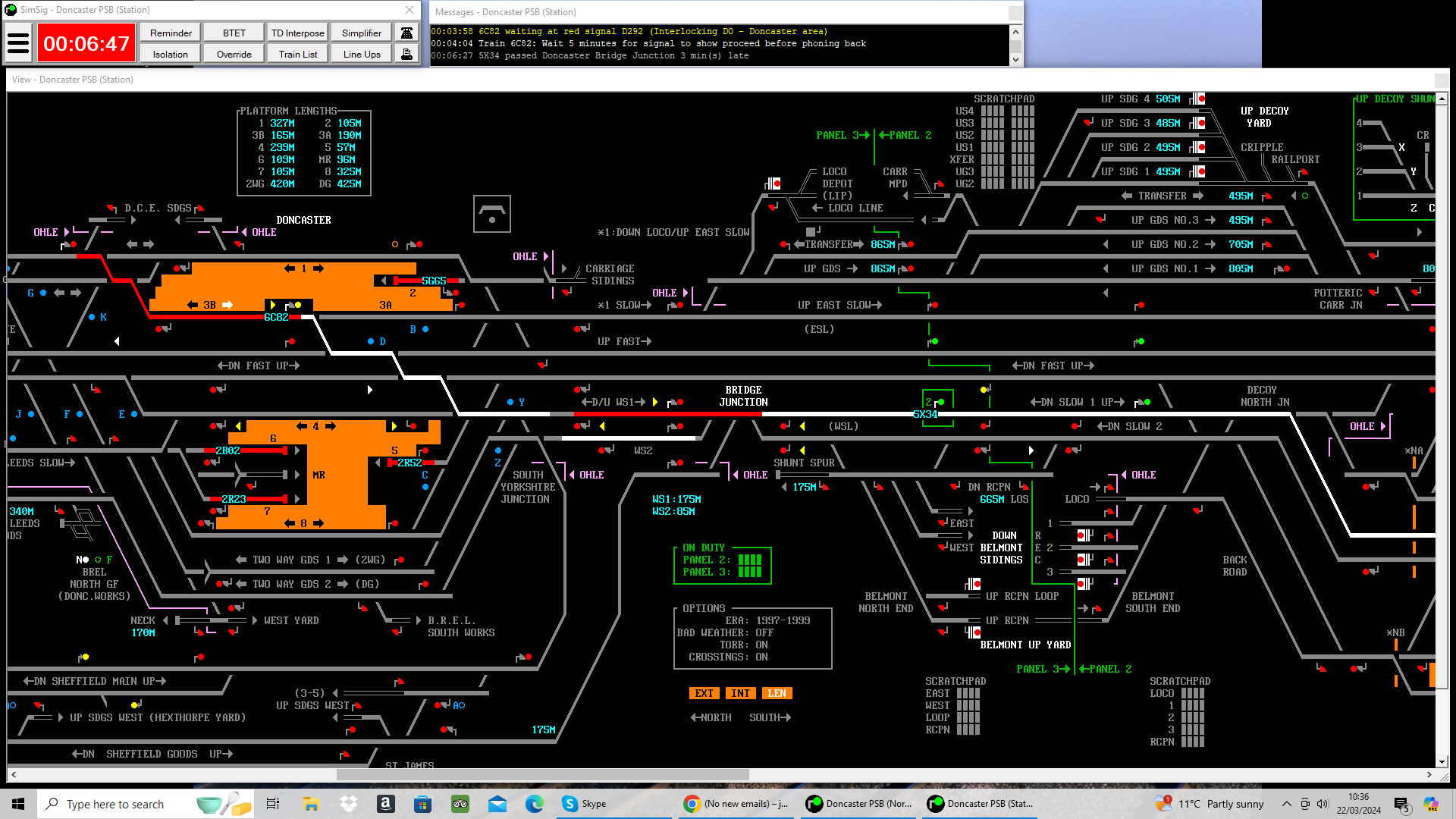The height and width of the screenshot is (819, 1456).
Task: Click PANEL 2 arrow link near Belmont Up Yard
Action: [1106, 669]
